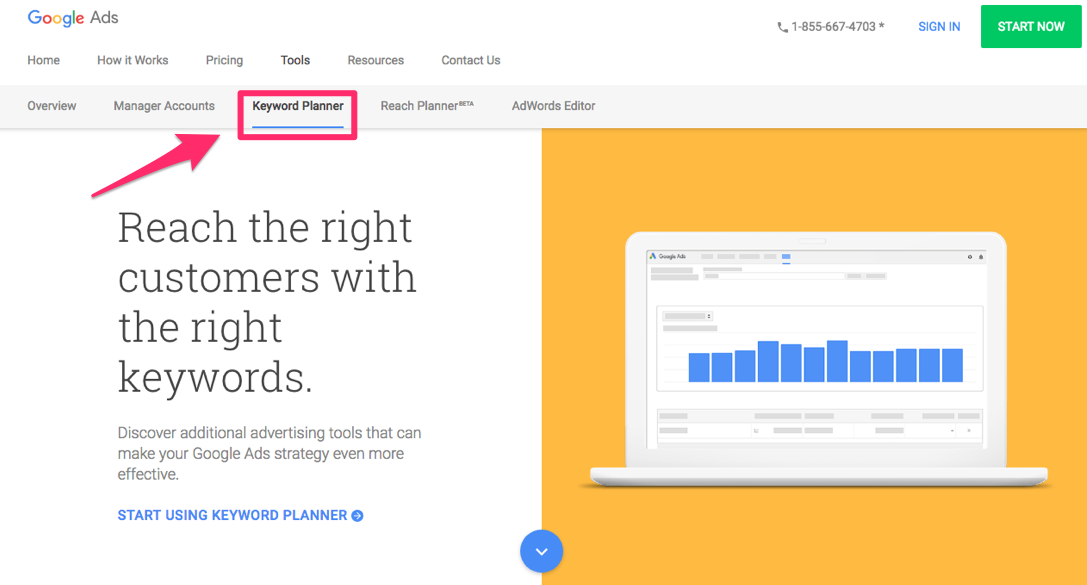Screen dimensions: 1087x585
Task: Click the circular down chevron at page bottom
Action: [541, 551]
